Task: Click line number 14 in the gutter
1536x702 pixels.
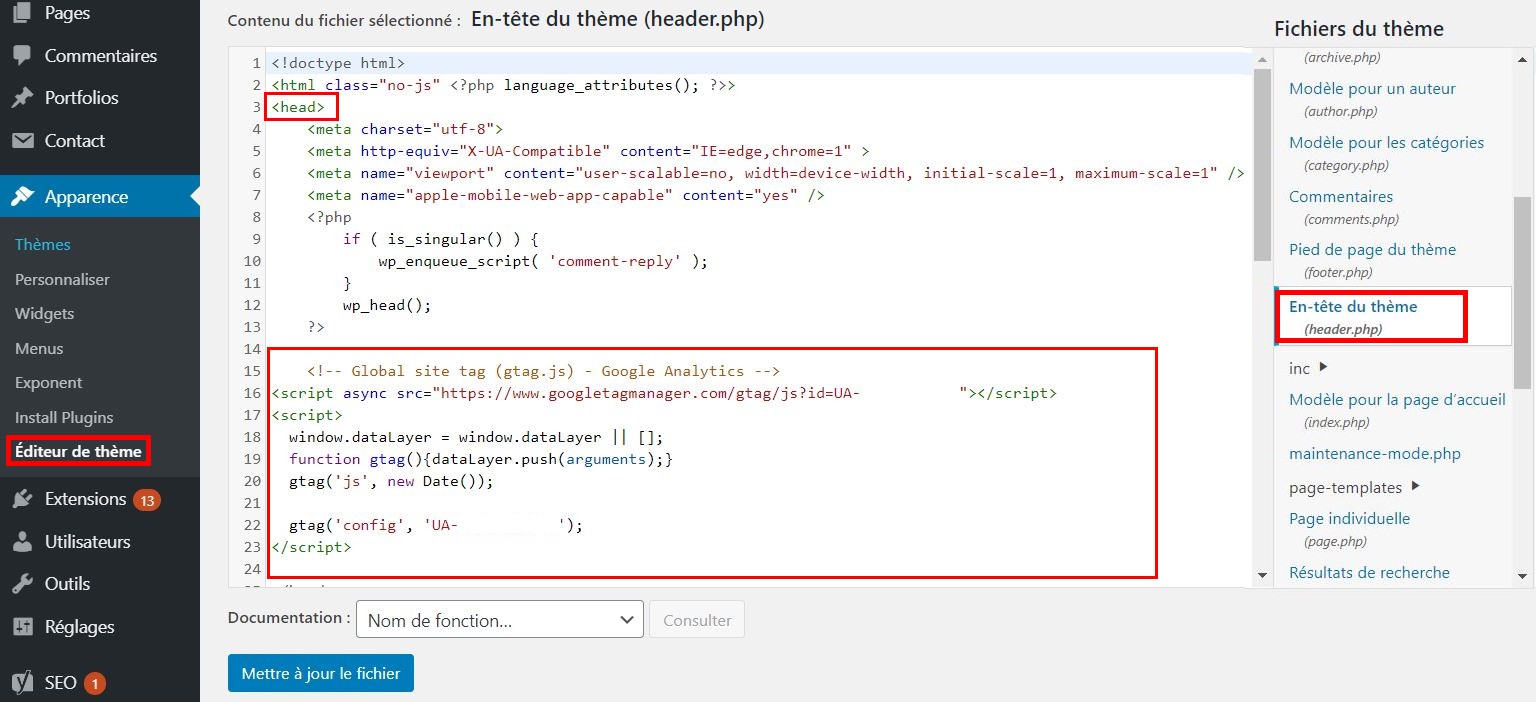Action: click(x=252, y=349)
